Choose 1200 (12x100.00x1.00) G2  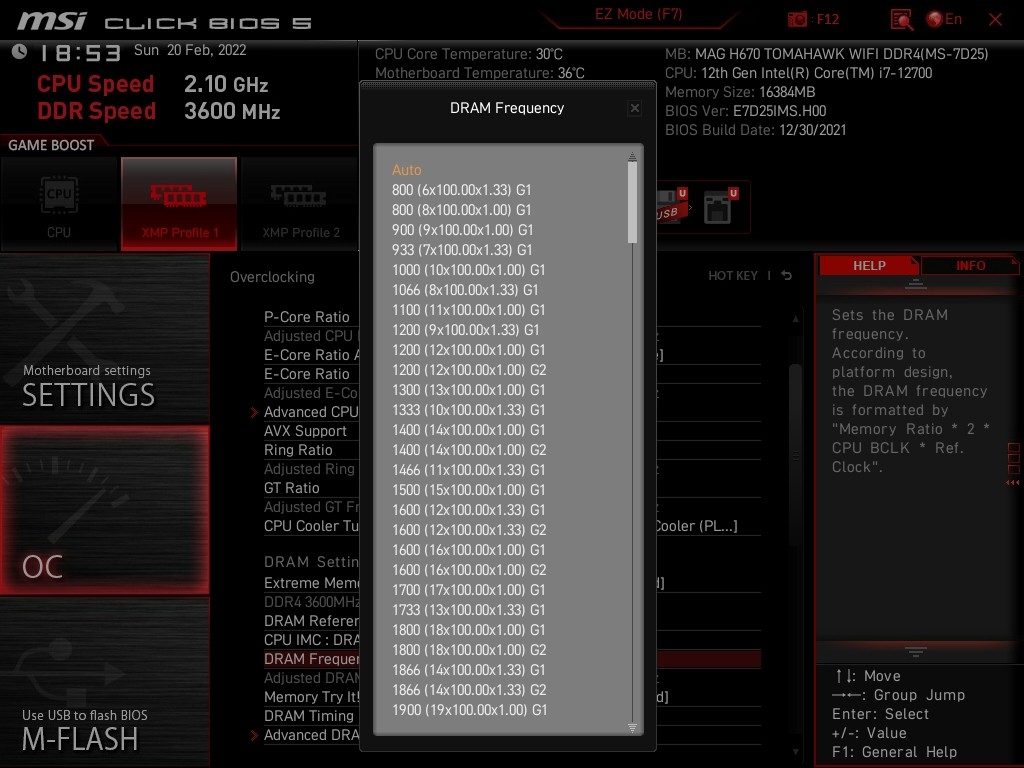pyautogui.click(x=469, y=370)
